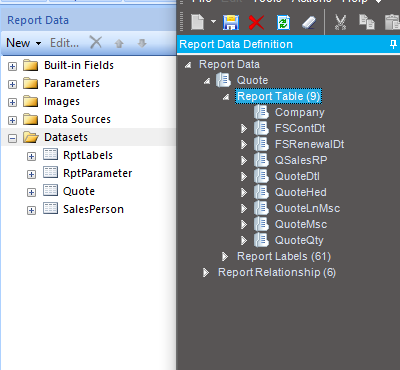Click the QuoteDtl table icon

[261, 176]
